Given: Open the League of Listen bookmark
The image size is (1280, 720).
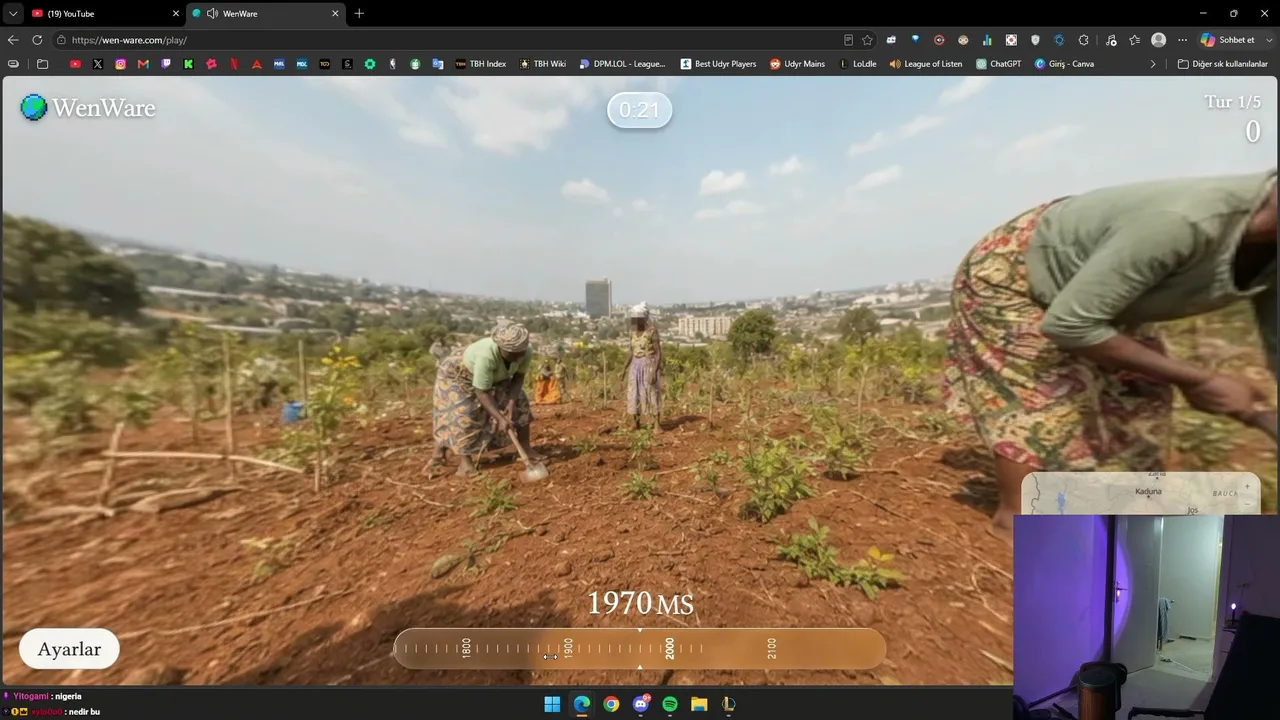Looking at the screenshot, I should (925, 64).
